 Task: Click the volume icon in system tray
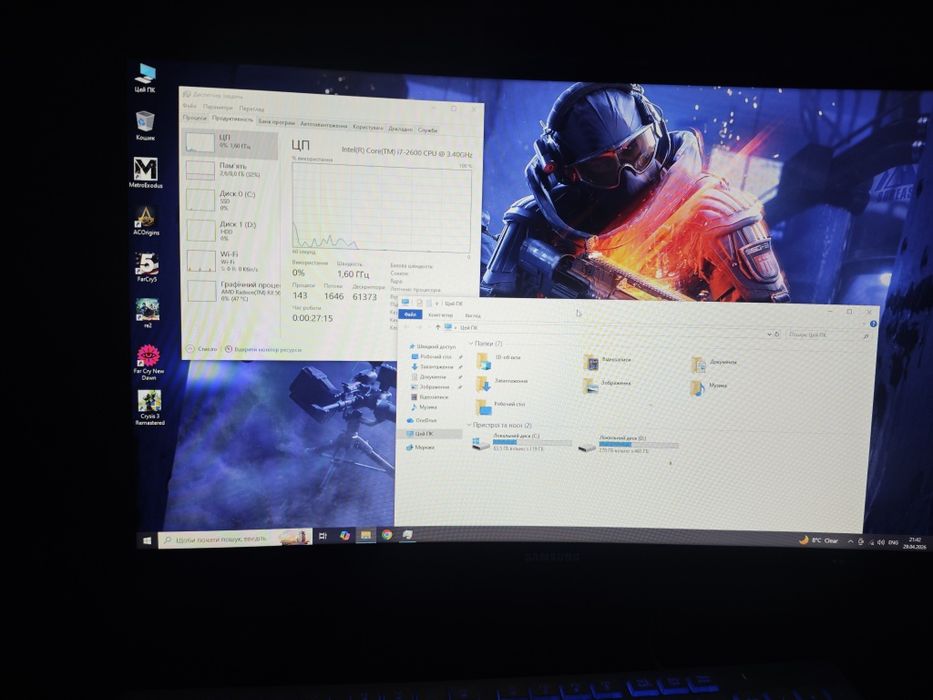coord(880,542)
